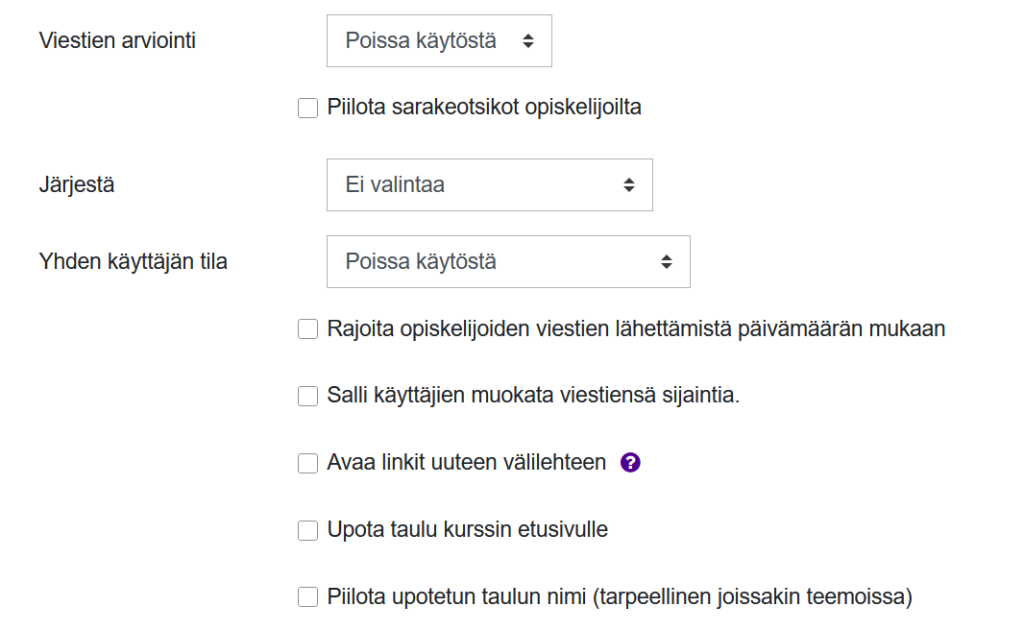Viewport: 1024px width, 631px height.
Task: Click the text Avaa linkit uuteen välilehteen
Action: click(466, 462)
